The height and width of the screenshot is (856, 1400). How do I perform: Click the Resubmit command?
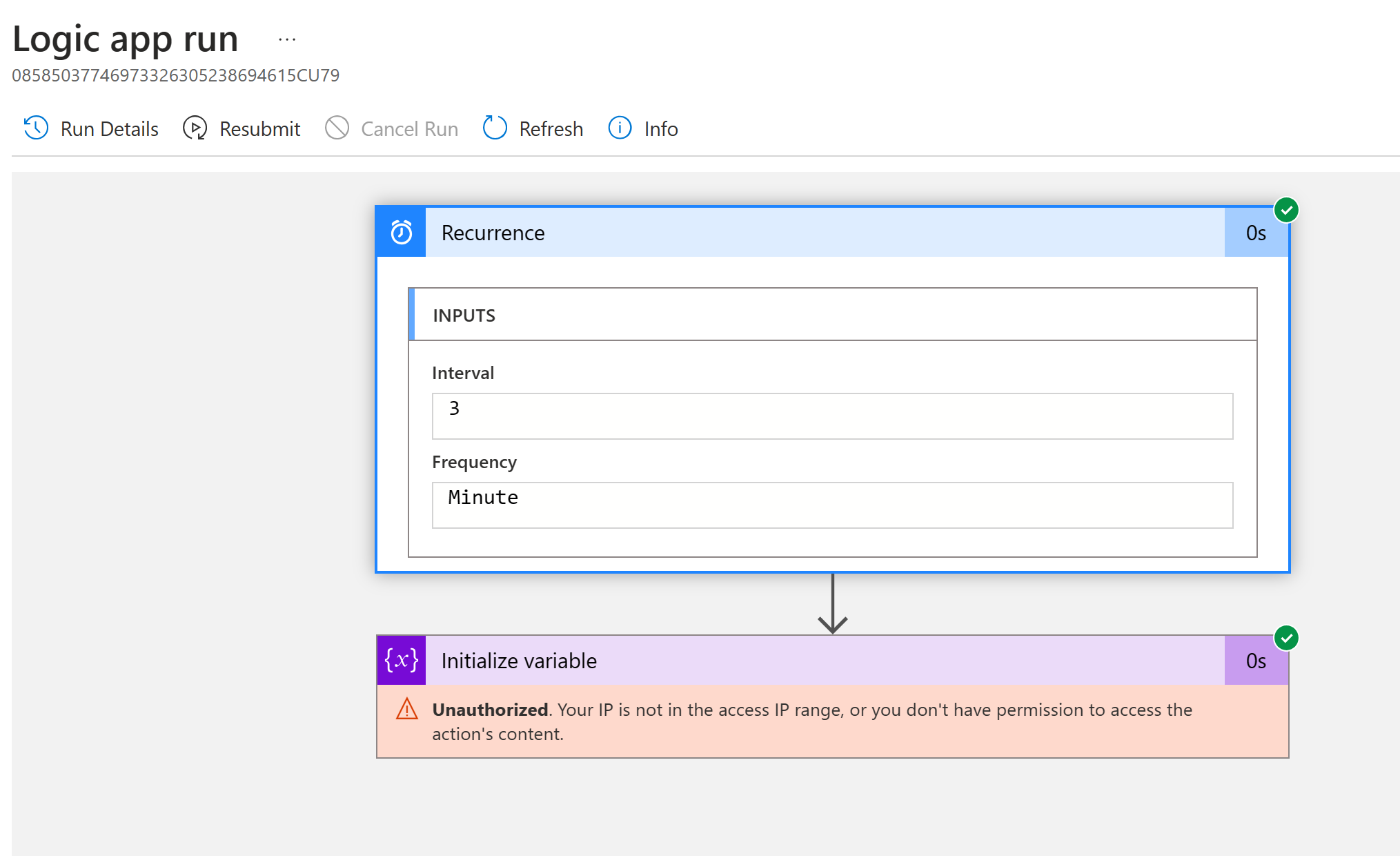coord(259,128)
